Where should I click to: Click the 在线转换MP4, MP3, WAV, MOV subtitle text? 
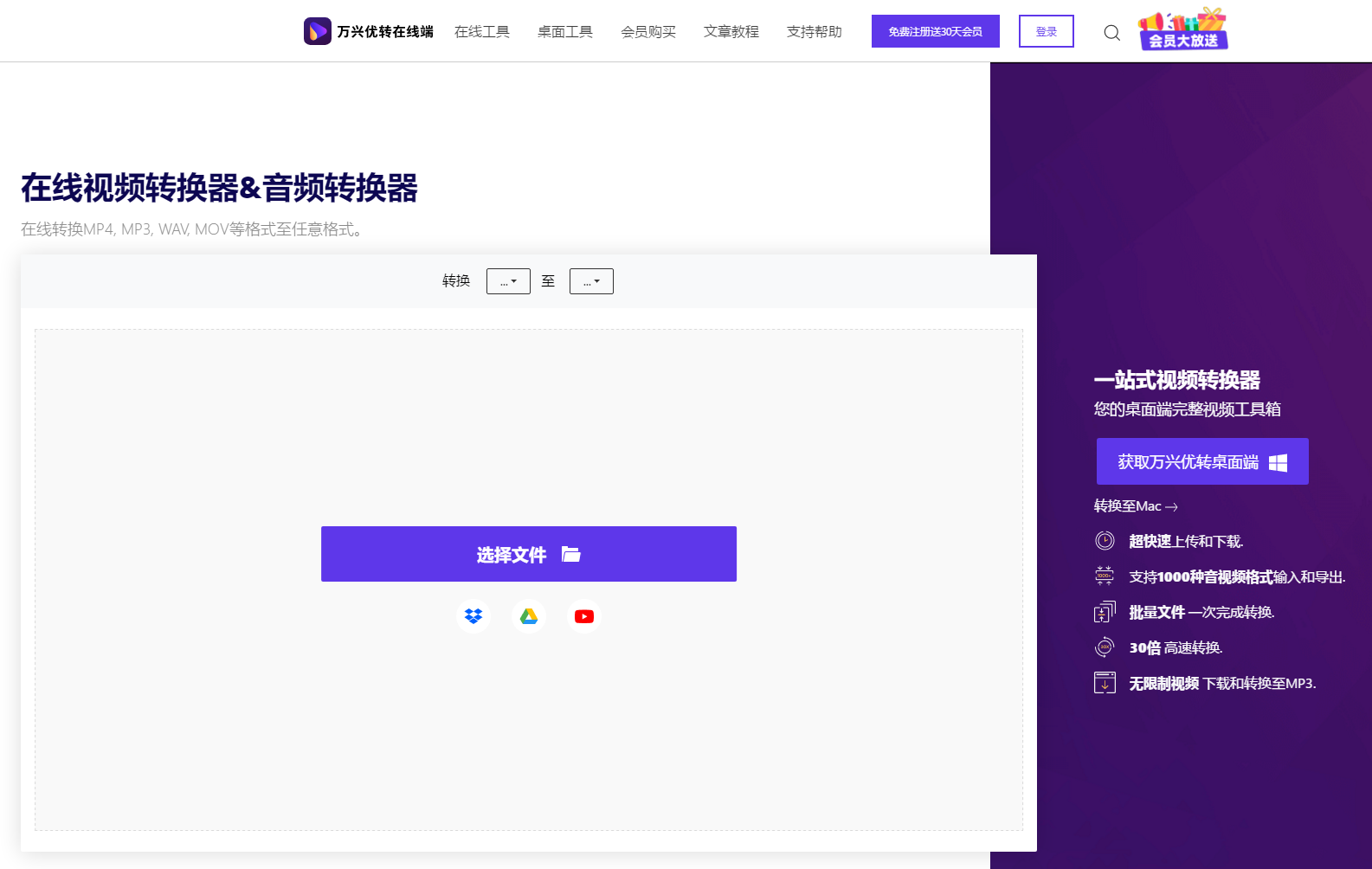click(192, 229)
